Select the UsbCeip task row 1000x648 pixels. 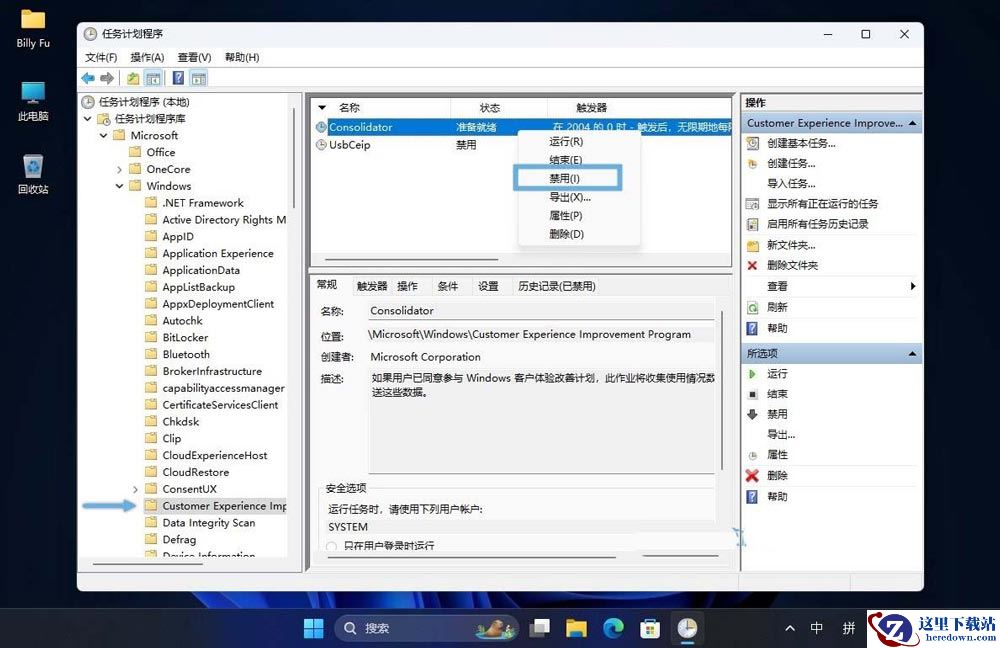[x=520, y=145]
